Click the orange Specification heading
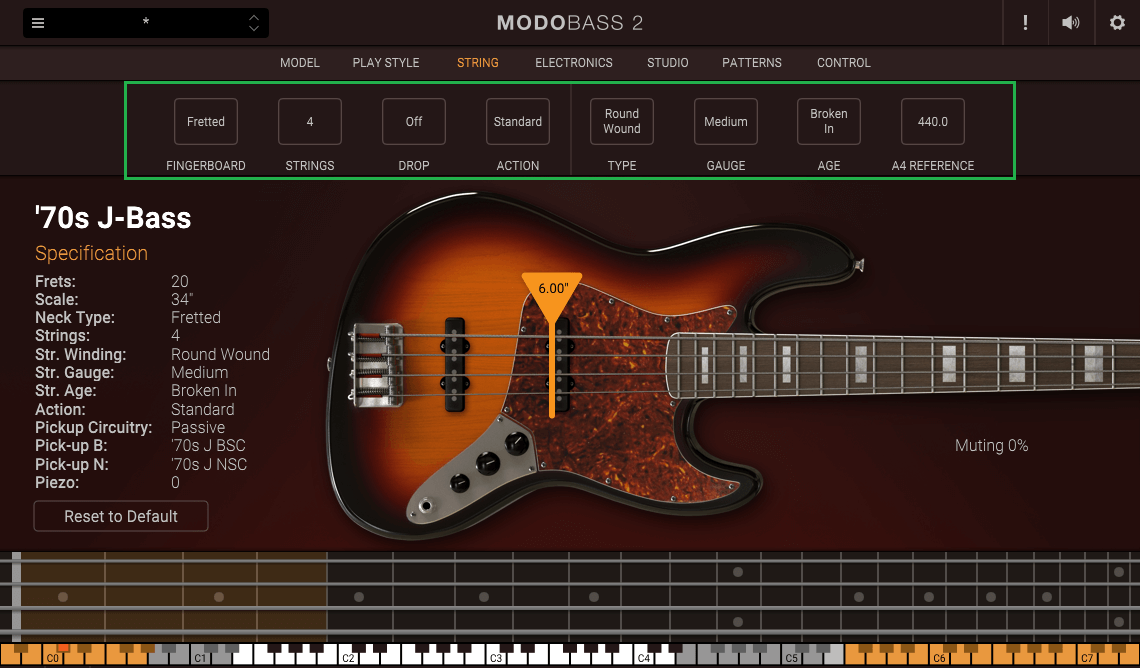1140x668 pixels. tap(92, 253)
